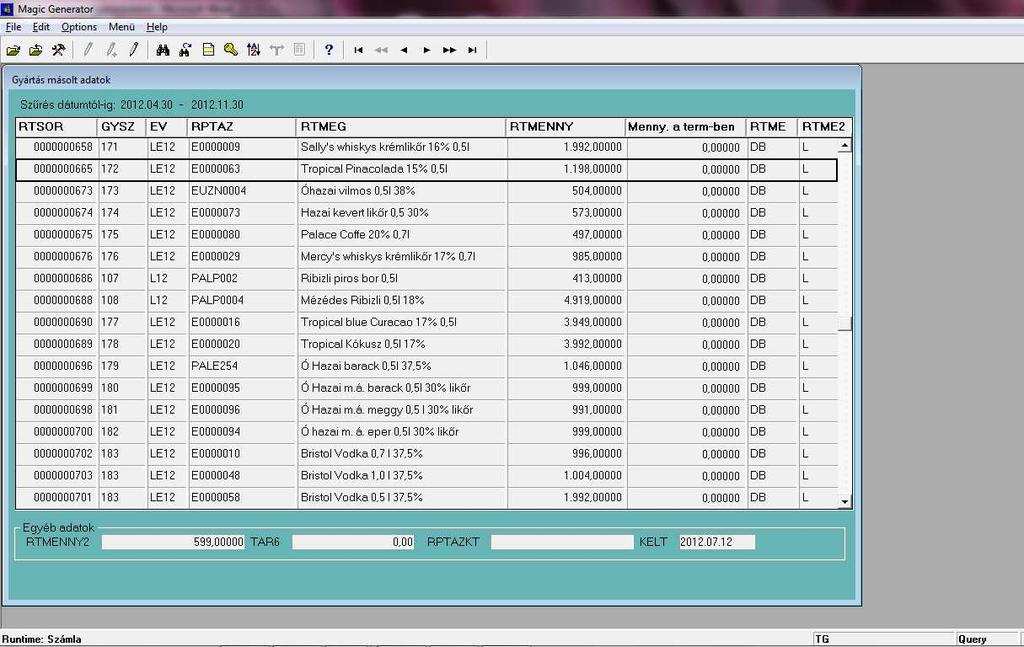Screen dimensions: 1024x647
Task: Click RTSOR cell 0000000699
Action: (x=57, y=388)
